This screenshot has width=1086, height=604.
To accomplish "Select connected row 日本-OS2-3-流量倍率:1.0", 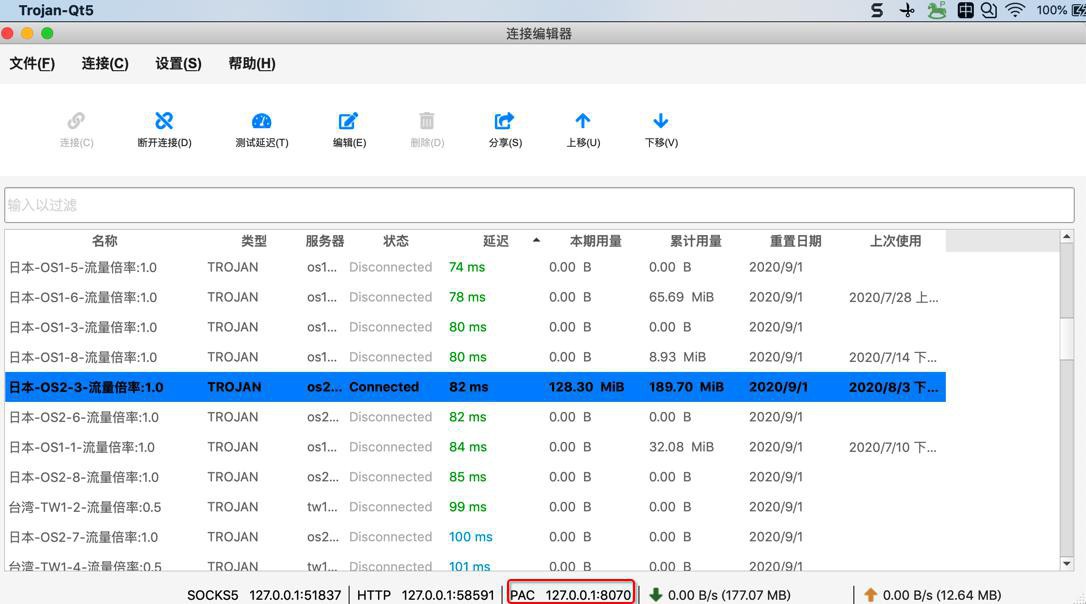I will tap(475, 387).
